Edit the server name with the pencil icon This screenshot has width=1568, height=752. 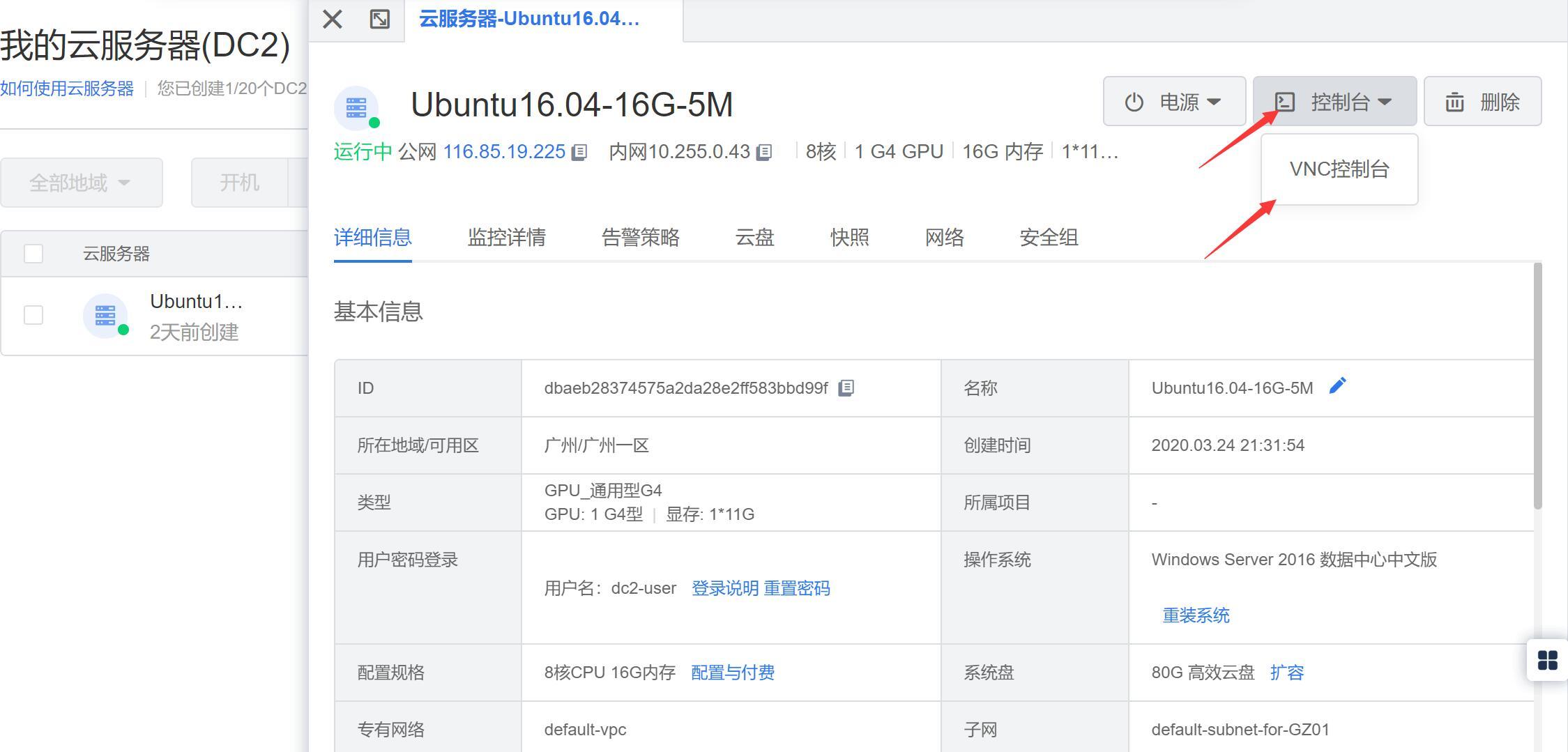click(1337, 386)
